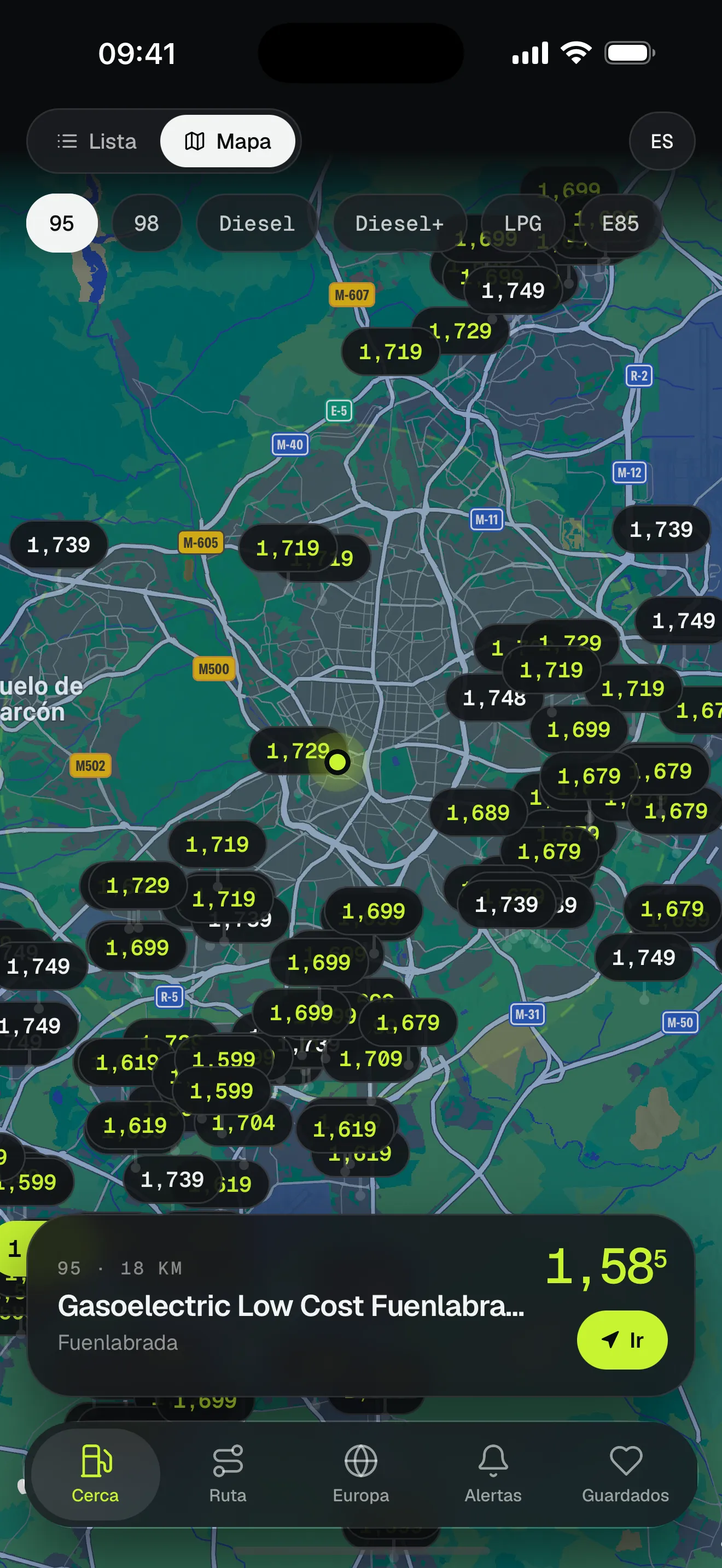Image resolution: width=722 pixels, height=1568 pixels.
Task: Select the 1,704 price marker
Action: (x=243, y=1122)
